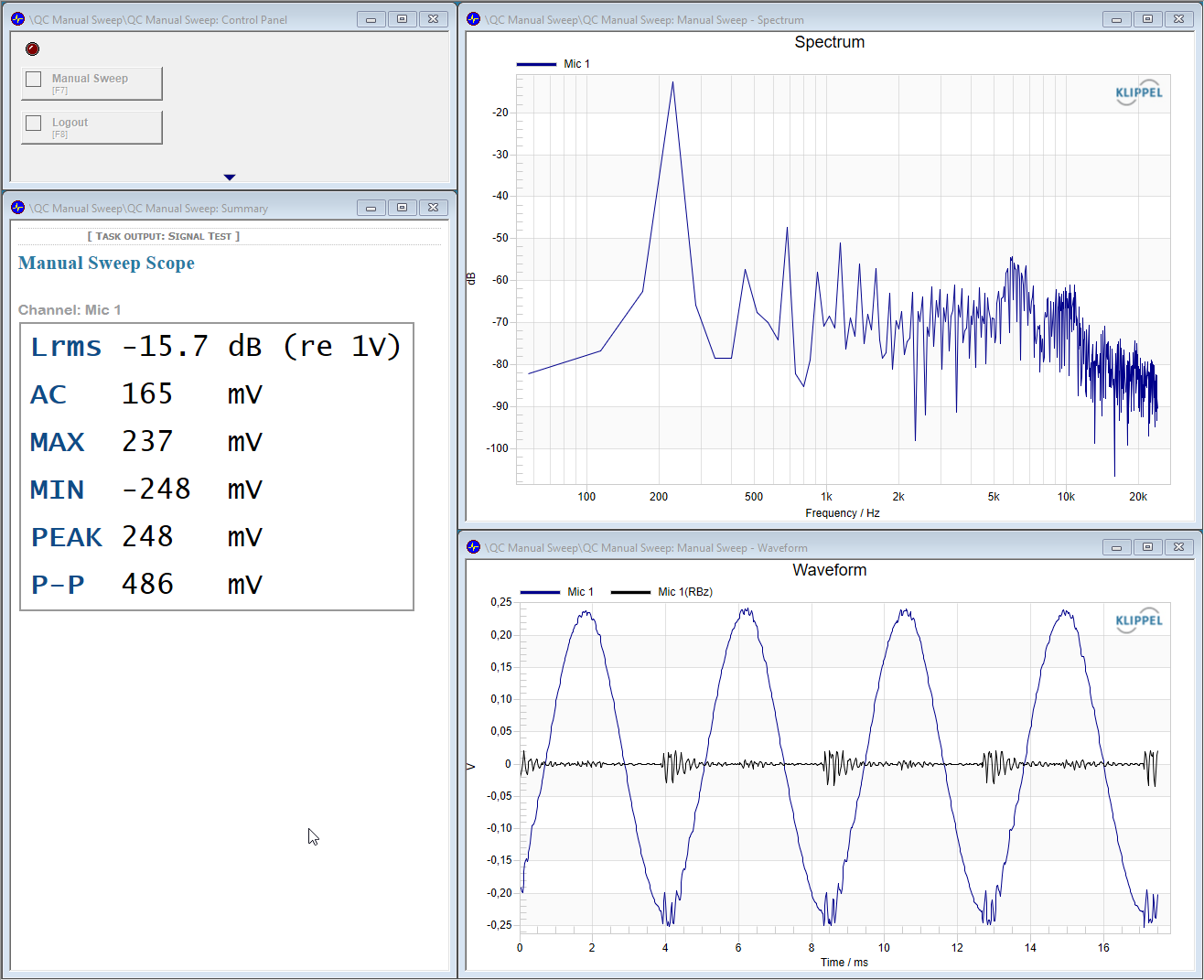
Task: Restore the Waveform window
Action: coord(1147,547)
